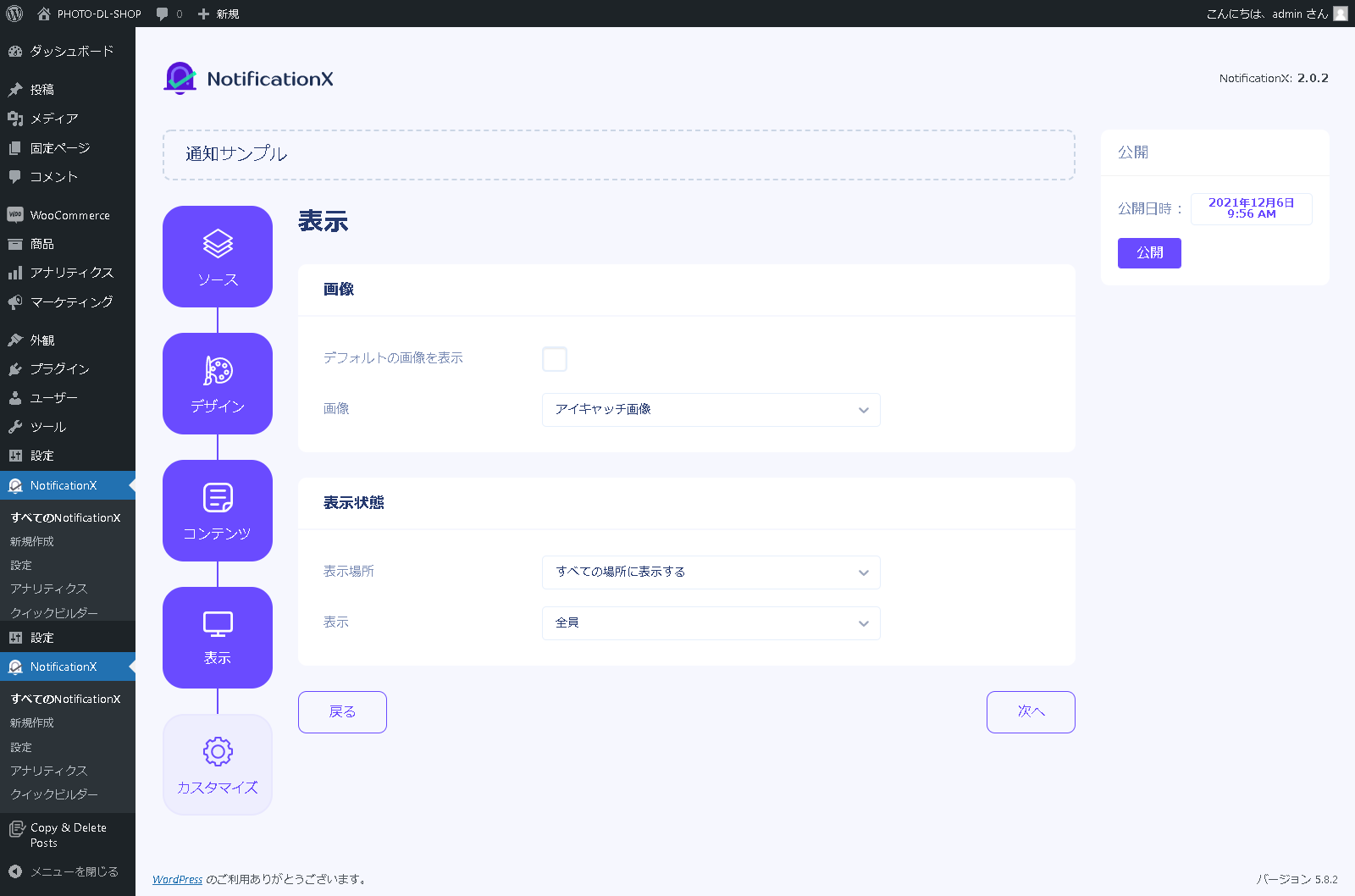Click the home icon beside PHOTO-DL-SHOP
1355x896 pixels.
pyautogui.click(x=44, y=14)
